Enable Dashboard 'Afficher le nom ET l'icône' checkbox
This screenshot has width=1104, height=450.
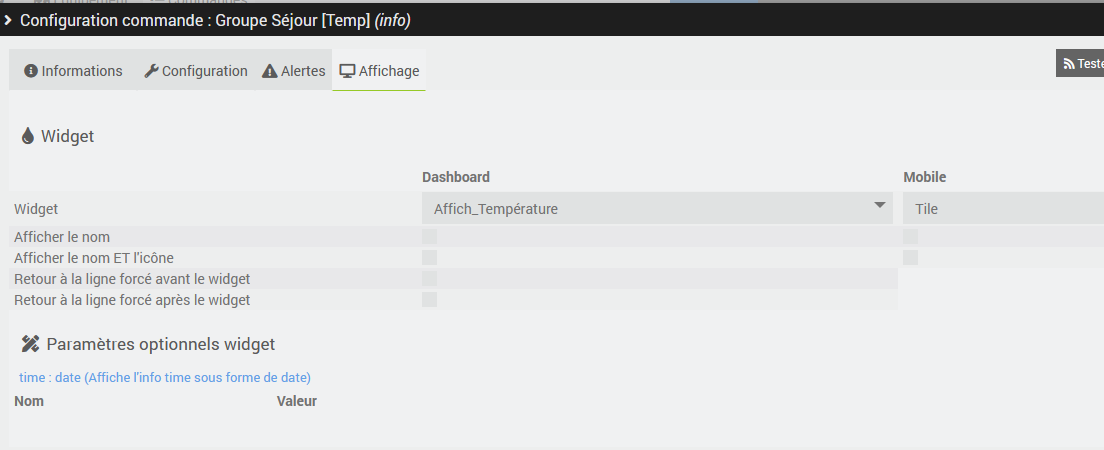[x=430, y=258]
